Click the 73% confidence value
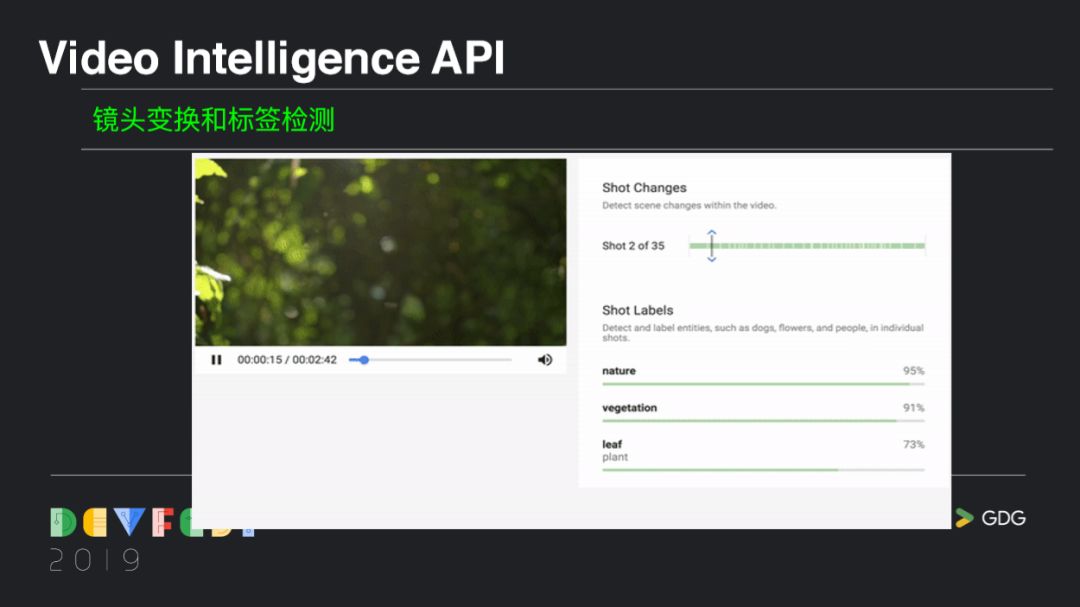Viewport: 1080px width, 607px height. point(913,444)
